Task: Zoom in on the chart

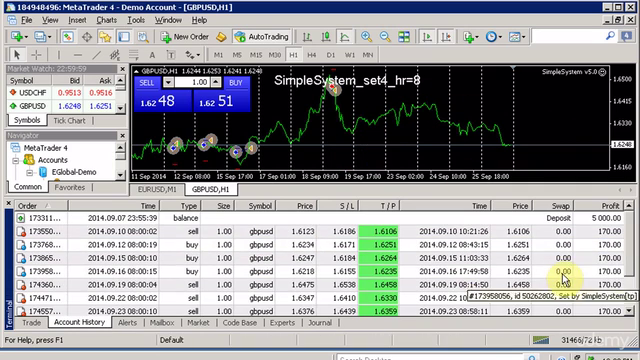Action: (366, 37)
